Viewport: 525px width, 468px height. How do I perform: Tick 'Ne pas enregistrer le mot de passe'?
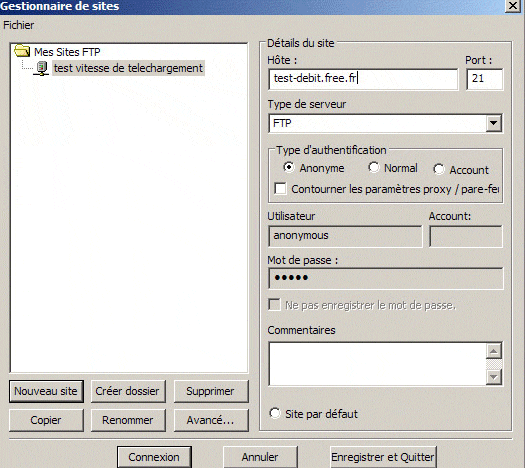[275, 305]
